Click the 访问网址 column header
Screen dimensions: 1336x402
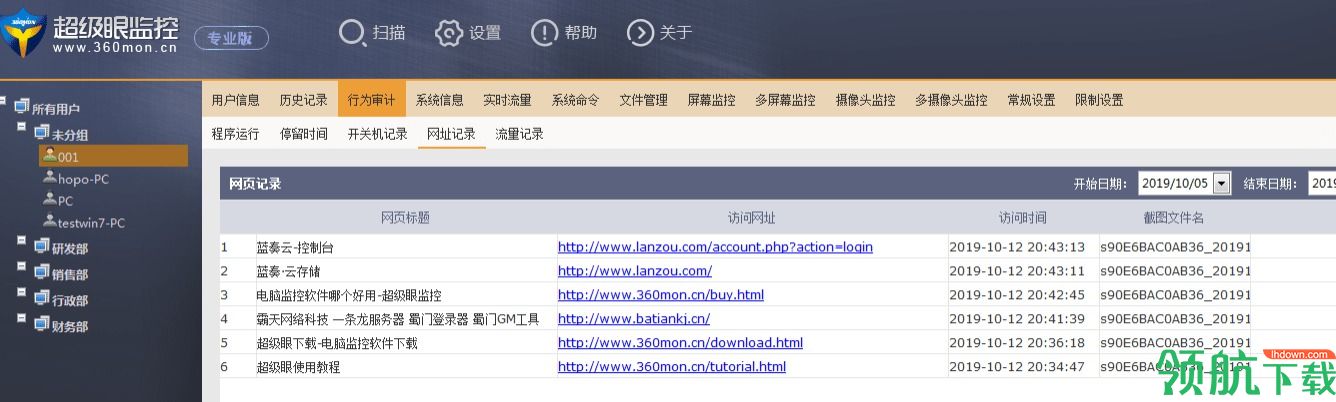[752, 218]
